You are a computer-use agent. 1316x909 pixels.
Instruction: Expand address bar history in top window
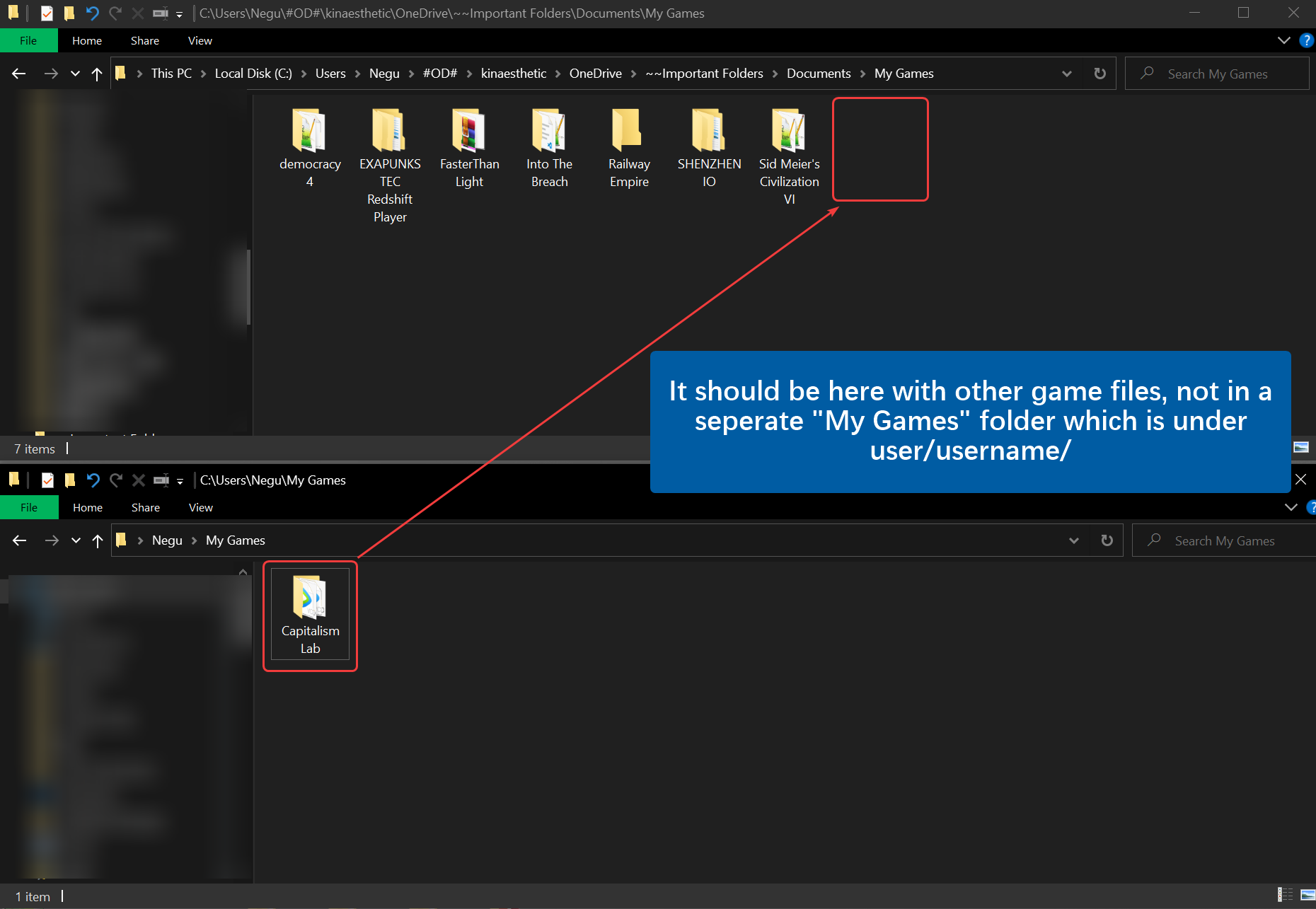coord(1067,74)
